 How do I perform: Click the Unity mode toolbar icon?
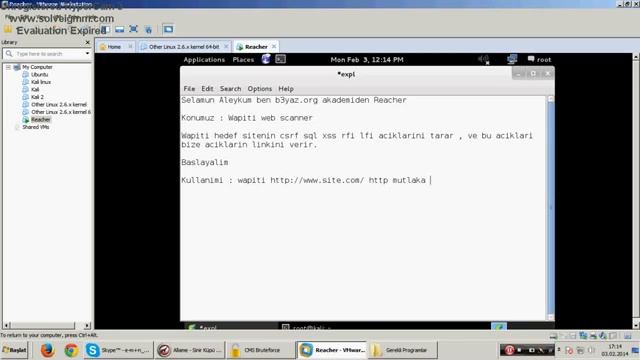pyautogui.click(x=148, y=29)
